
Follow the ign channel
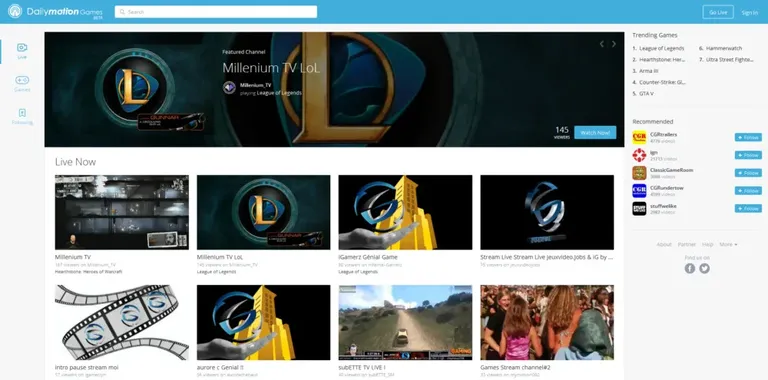(x=748, y=155)
